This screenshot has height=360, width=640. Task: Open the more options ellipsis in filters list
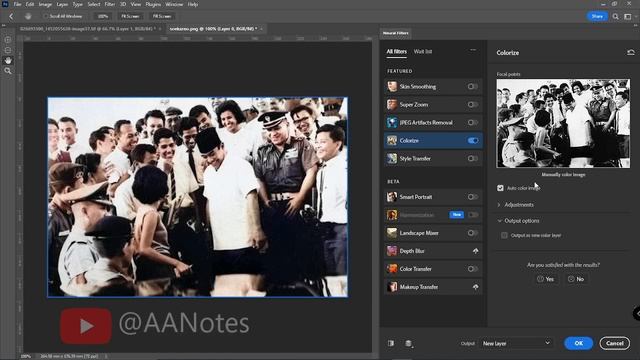click(x=473, y=50)
